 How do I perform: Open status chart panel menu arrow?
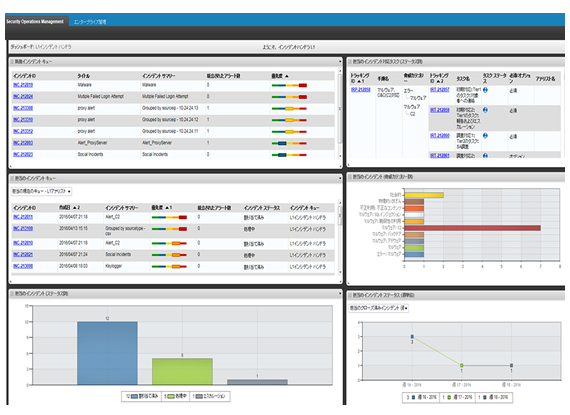click(x=340, y=293)
